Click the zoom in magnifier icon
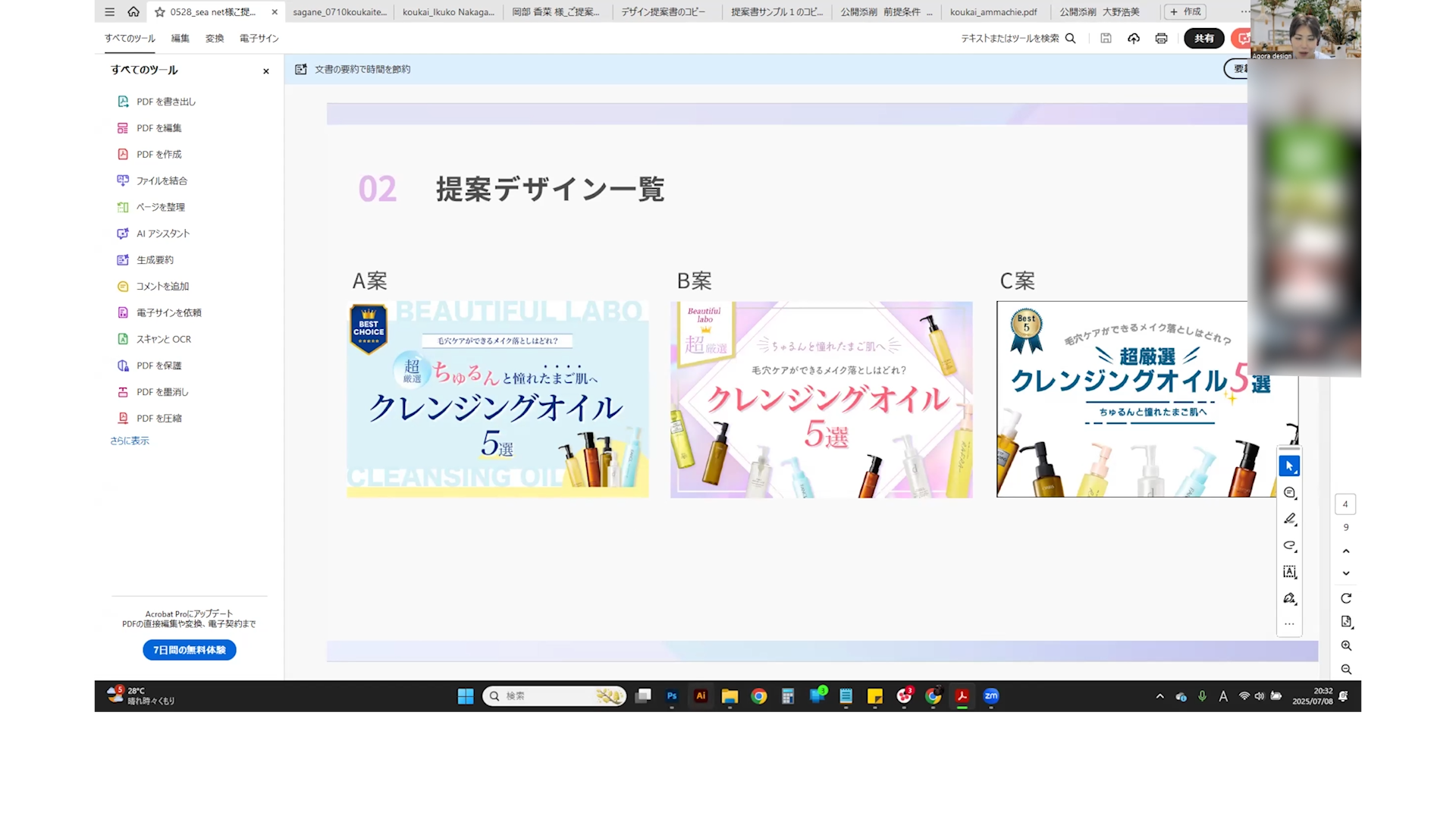Viewport: 1456px width, 819px height. click(x=1346, y=646)
